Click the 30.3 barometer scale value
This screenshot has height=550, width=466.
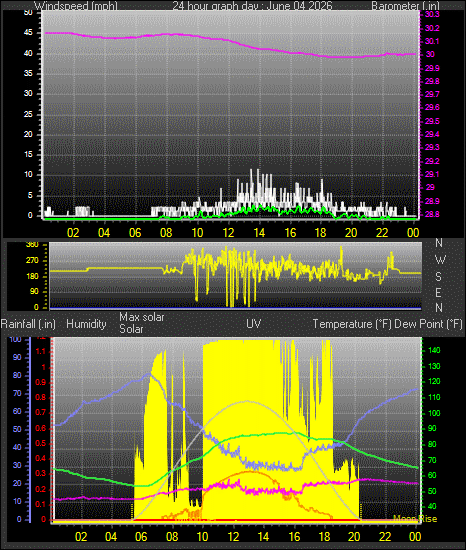click(x=432, y=14)
